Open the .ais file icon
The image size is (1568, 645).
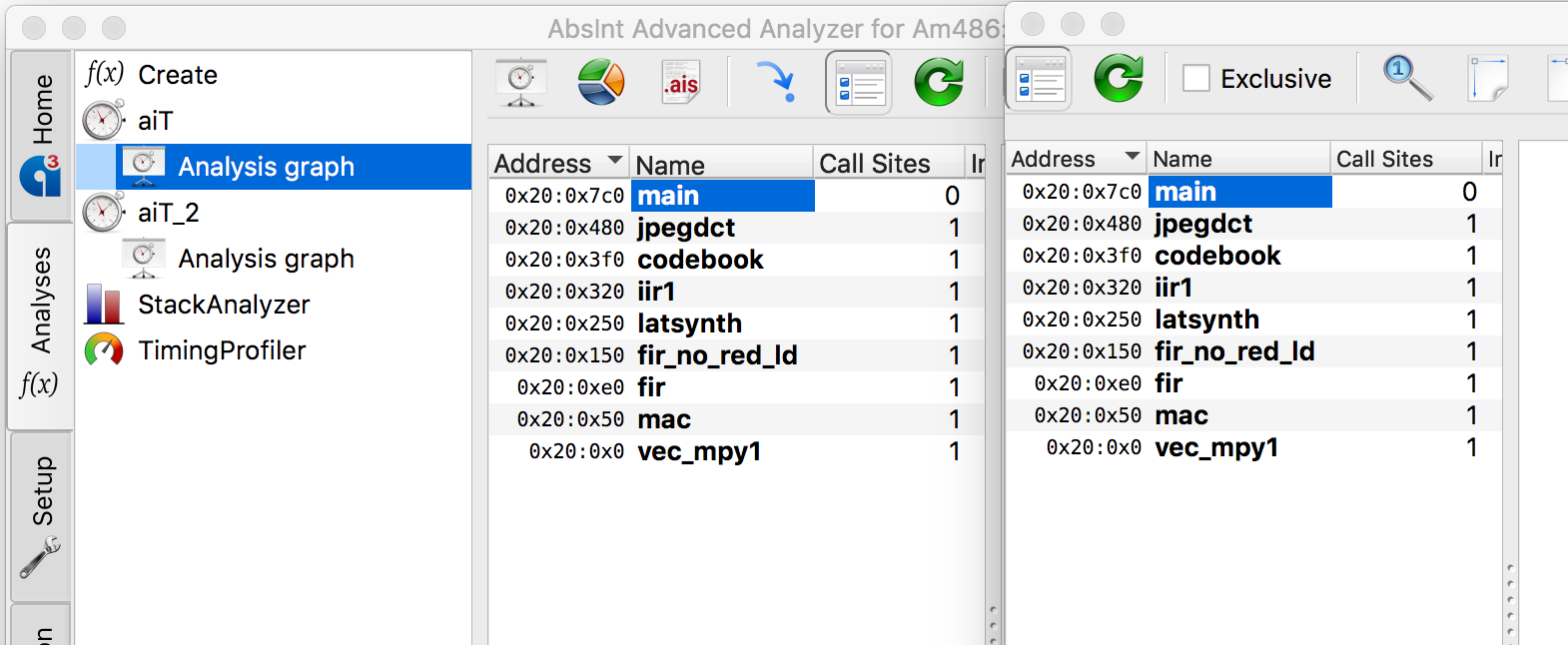[681, 83]
